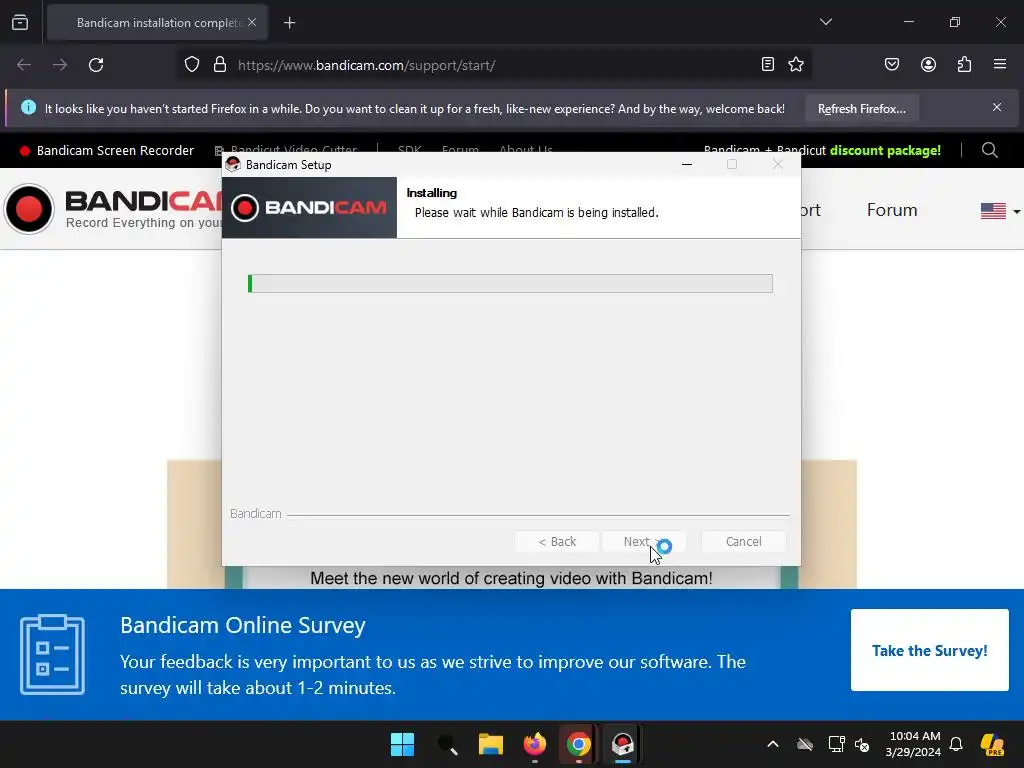Open extensions puzzle icon
The height and width of the screenshot is (768, 1024).
pos(964,64)
